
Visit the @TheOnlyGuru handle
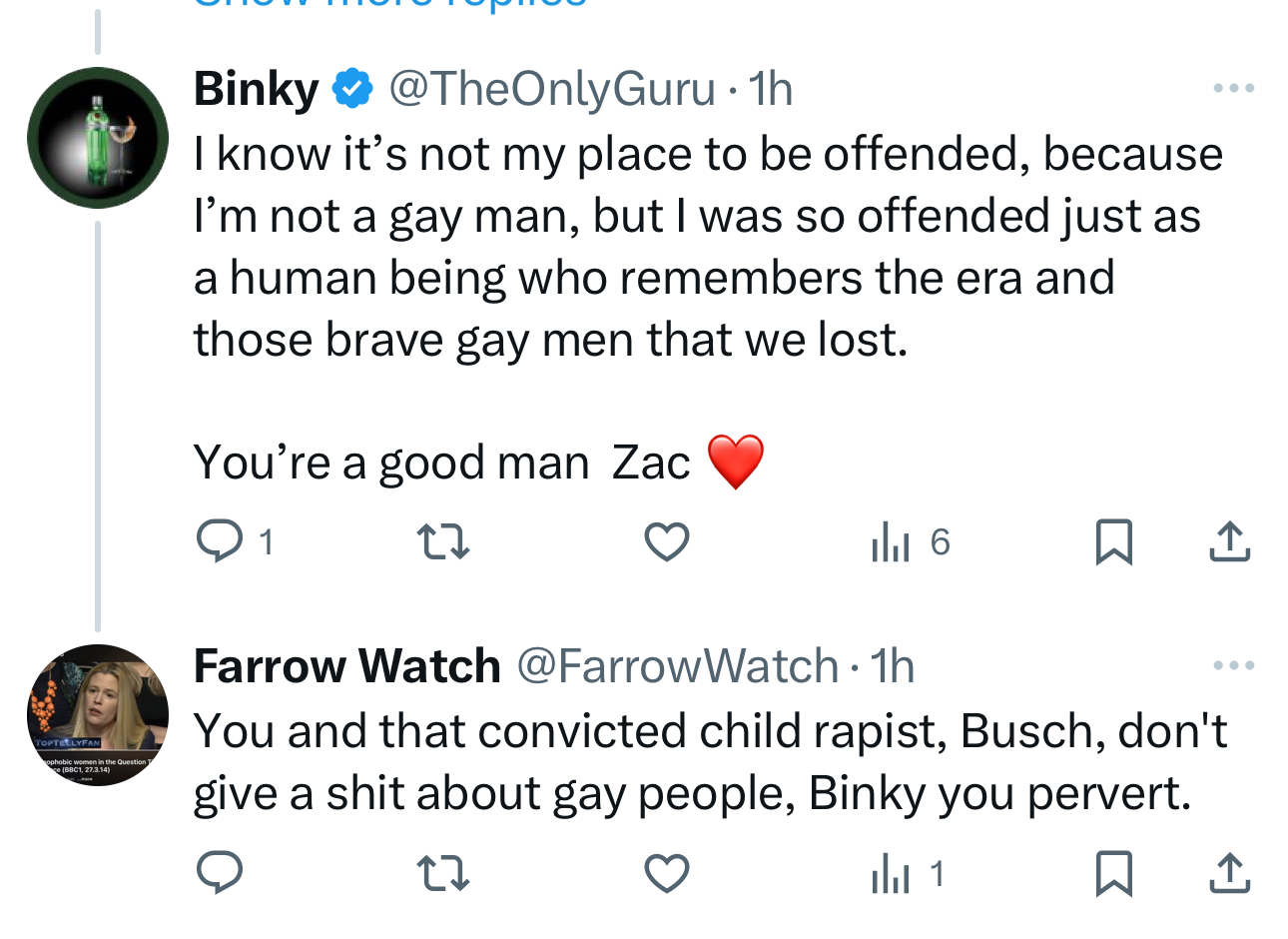tap(551, 89)
